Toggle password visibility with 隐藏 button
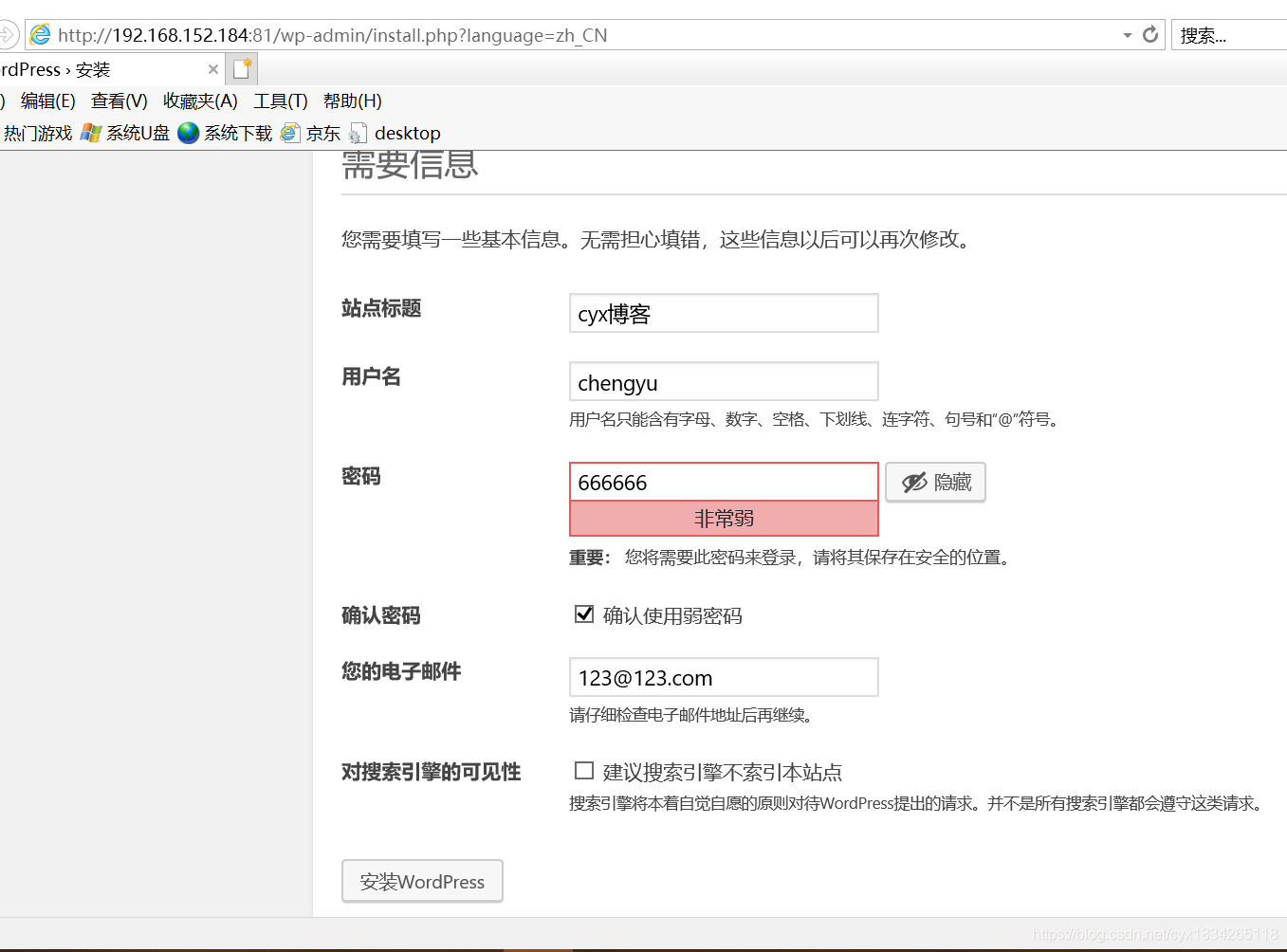1287x952 pixels. coord(936,482)
